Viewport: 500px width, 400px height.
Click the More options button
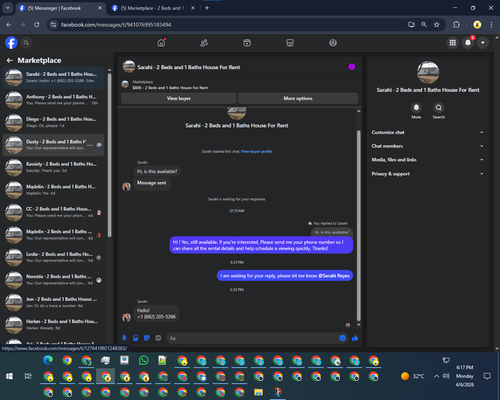pyautogui.click(x=298, y=98)
